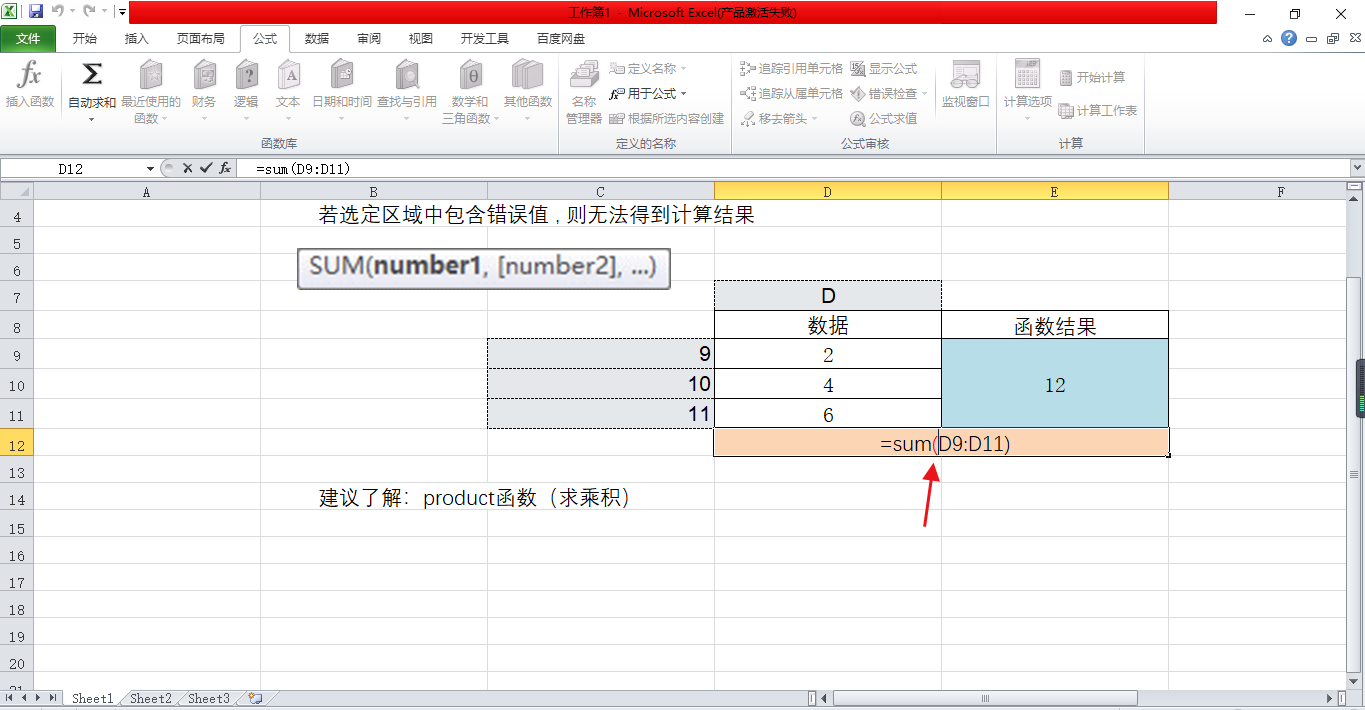
Task: Click the Insert Worksheet tab icon
Action: pyautogui.click(x=256, y=698)
